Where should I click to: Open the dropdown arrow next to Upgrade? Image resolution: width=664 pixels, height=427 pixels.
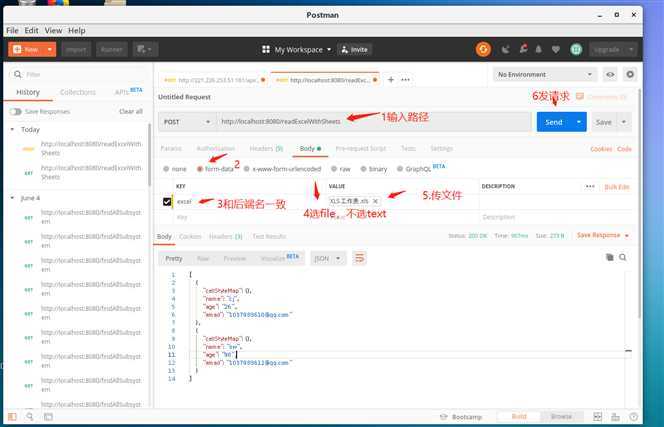pyautogui.click(x=631, y=50)
